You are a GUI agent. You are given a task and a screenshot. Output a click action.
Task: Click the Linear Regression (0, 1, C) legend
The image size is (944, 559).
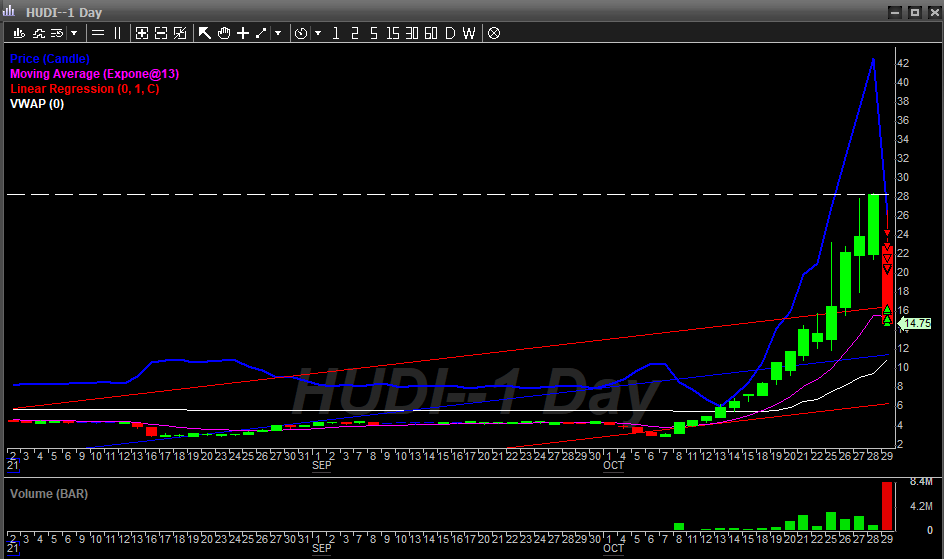(x=84, y=89)
